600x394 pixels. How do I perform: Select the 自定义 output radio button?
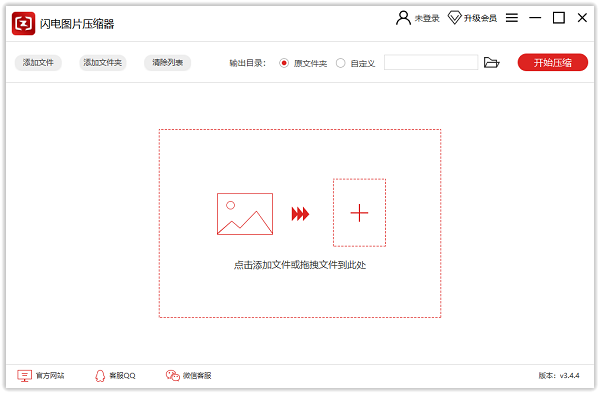click(x=341, y=63)
